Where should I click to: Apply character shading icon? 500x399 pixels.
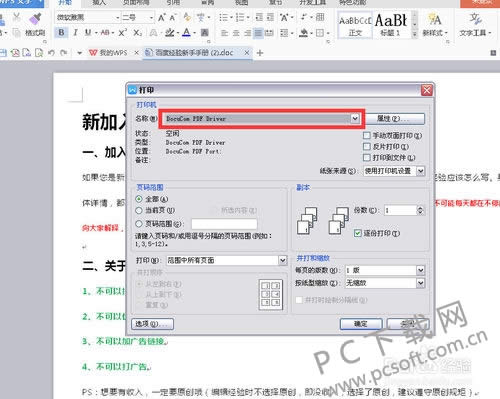pyautogui.click(x=205, y=33)
